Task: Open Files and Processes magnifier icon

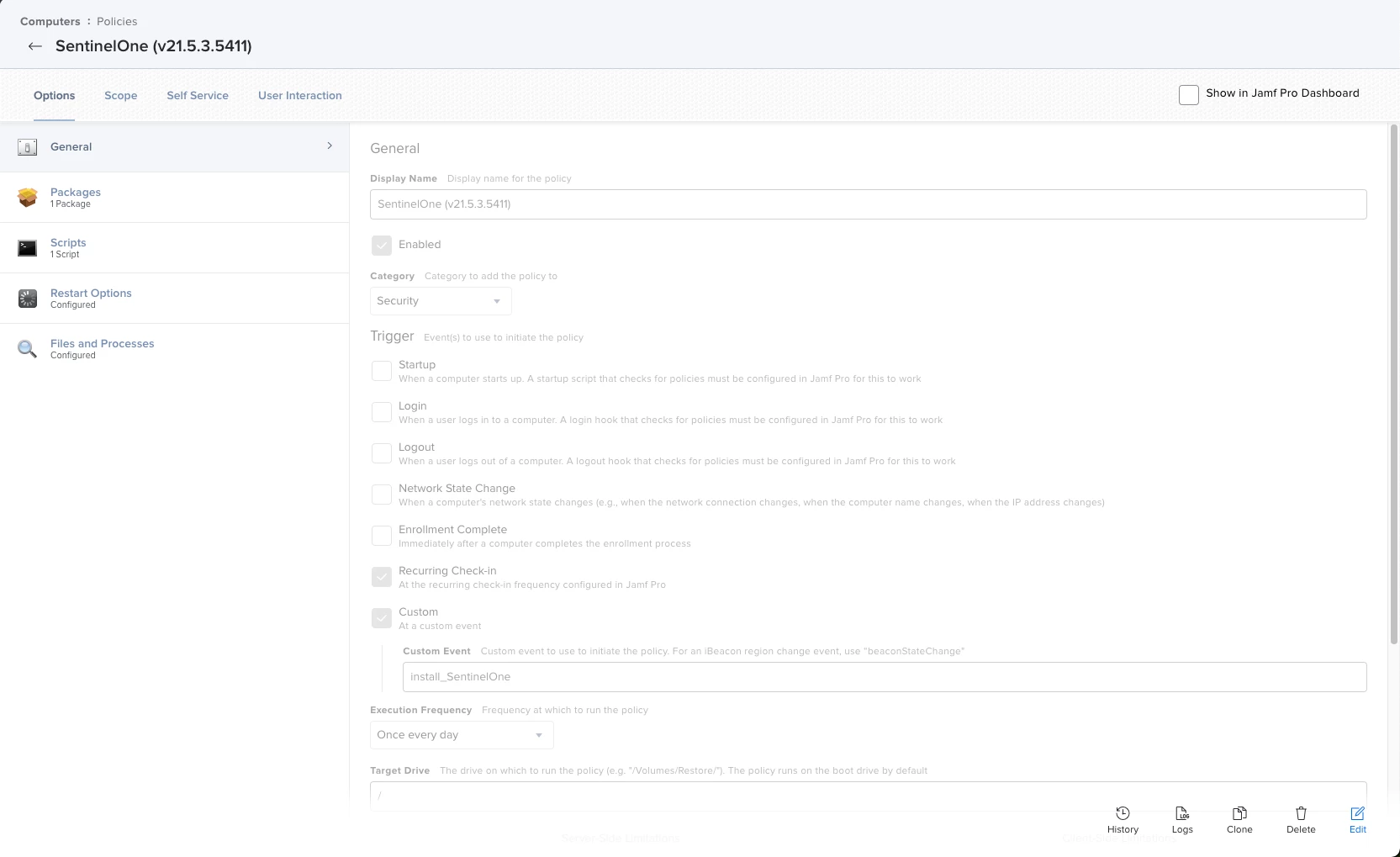Action: [x=28, y=349]
